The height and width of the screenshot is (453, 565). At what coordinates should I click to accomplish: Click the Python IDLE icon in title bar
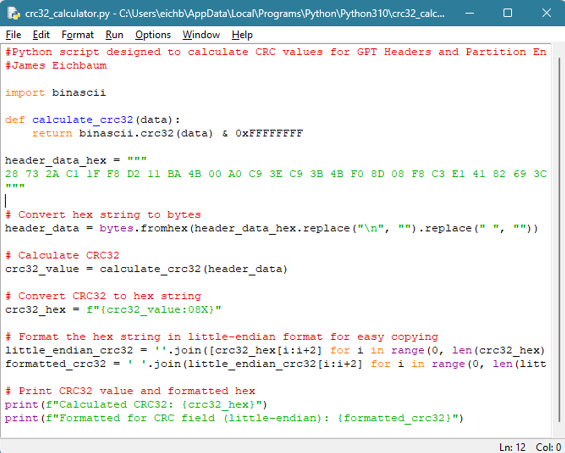click(x=13, y=13)
